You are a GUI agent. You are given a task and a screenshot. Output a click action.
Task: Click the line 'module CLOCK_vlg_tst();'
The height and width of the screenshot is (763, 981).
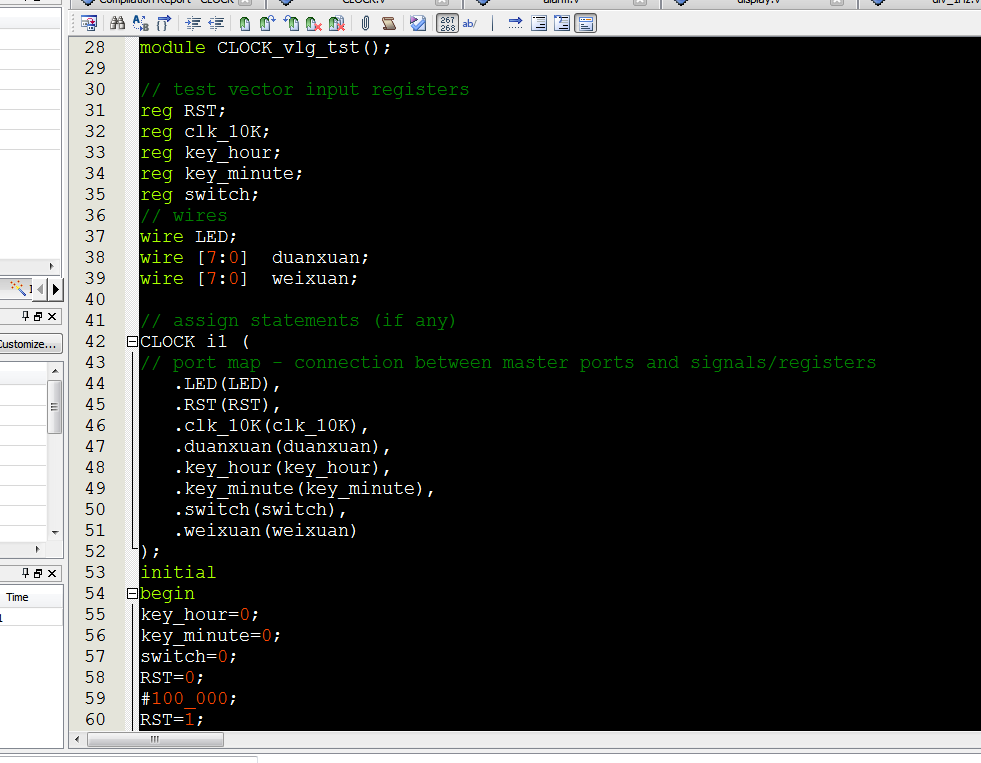[x=265, y=48]
